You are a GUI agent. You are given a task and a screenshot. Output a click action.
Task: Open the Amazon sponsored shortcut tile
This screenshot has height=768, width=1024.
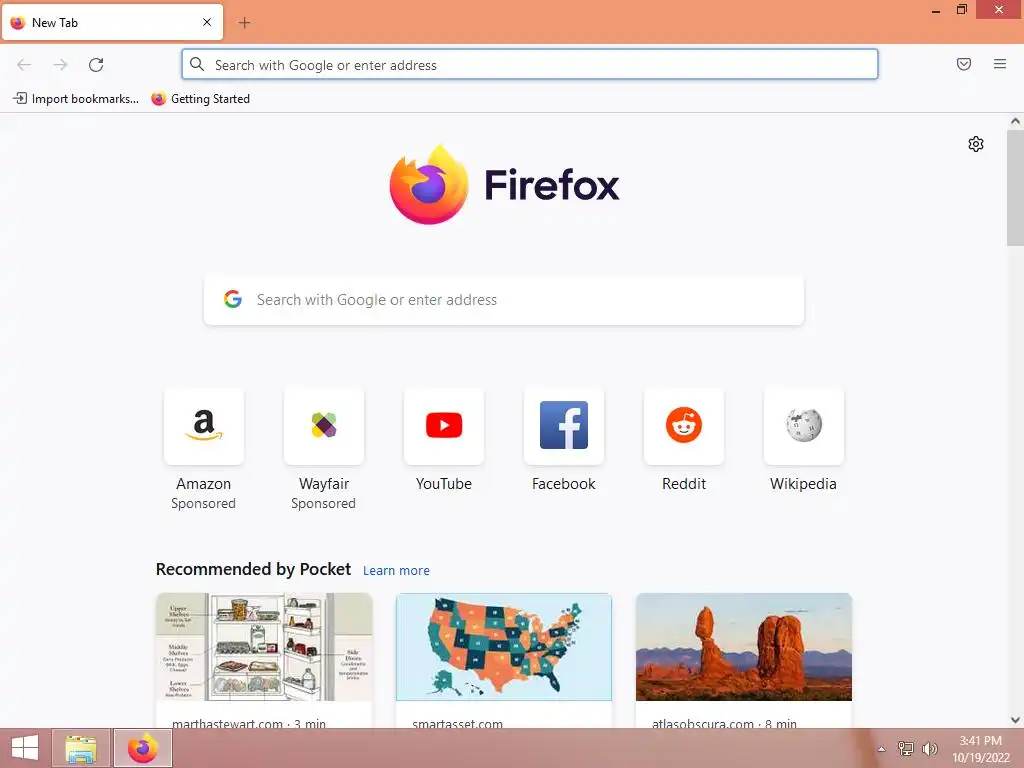pyautogui.click(x=204, y=426)
